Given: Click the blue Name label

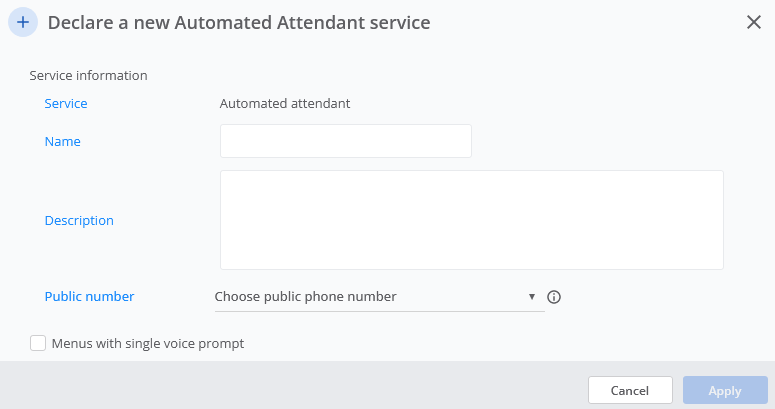Looking at the screenshot, I should (x=62, y=141).
